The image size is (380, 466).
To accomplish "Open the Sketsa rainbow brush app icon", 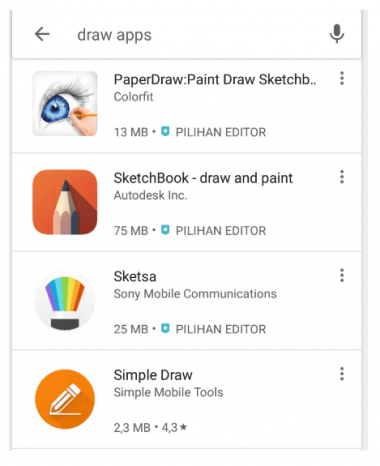I will (65, 301).
